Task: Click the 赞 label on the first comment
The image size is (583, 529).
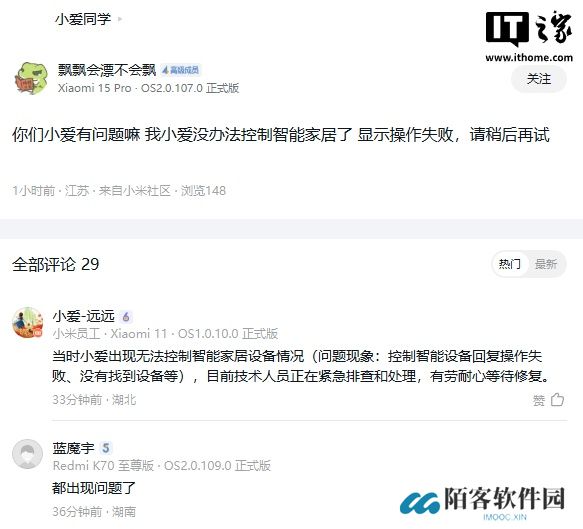Action: 539,400
